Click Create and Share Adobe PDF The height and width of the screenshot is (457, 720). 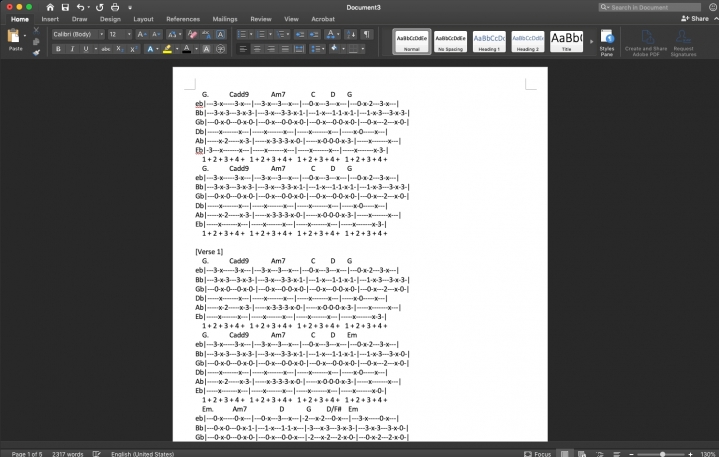(646, 43)
